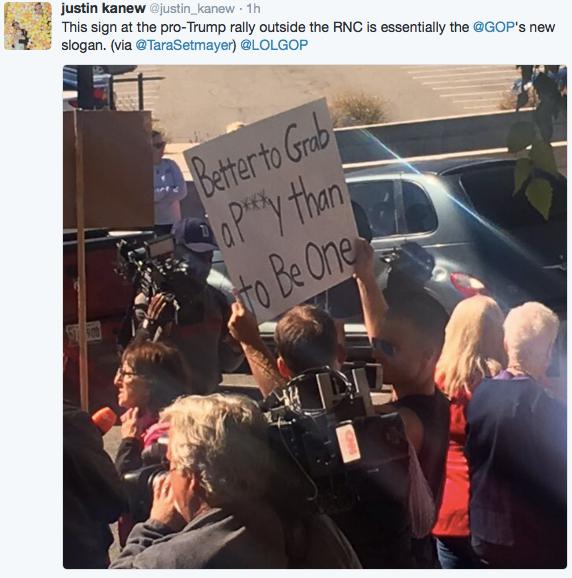Open the @GOP mention link

coord(493,27)
